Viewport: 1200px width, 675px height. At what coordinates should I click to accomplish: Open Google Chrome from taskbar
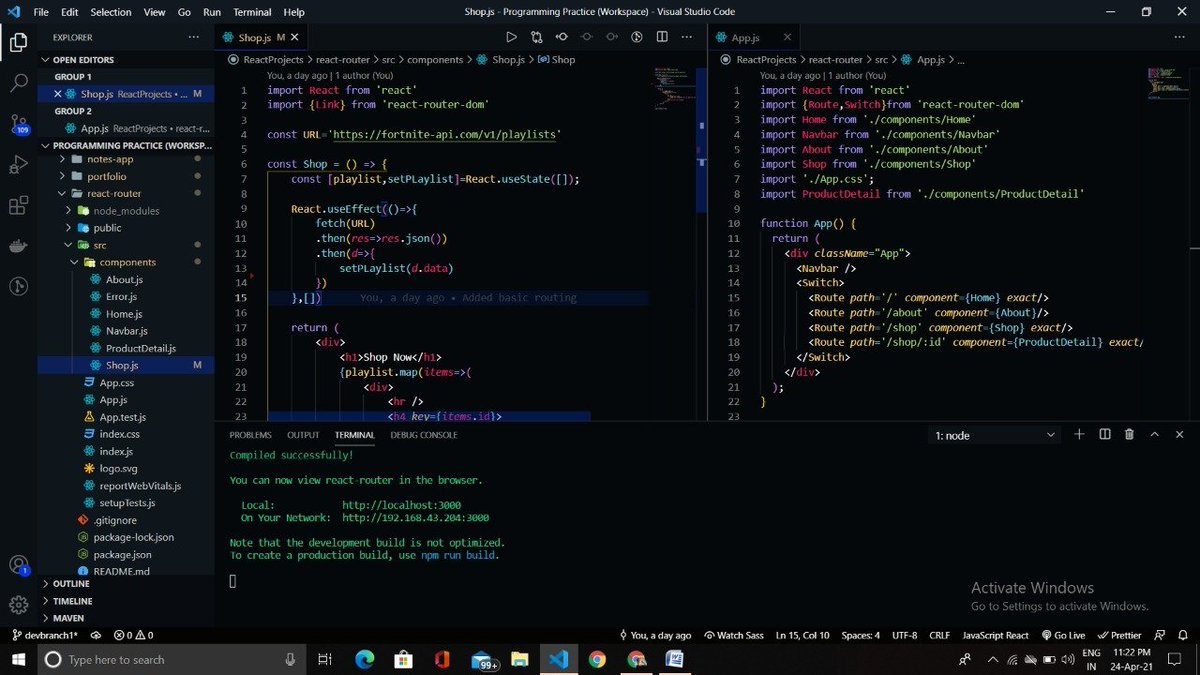click(x=597, y=659)
